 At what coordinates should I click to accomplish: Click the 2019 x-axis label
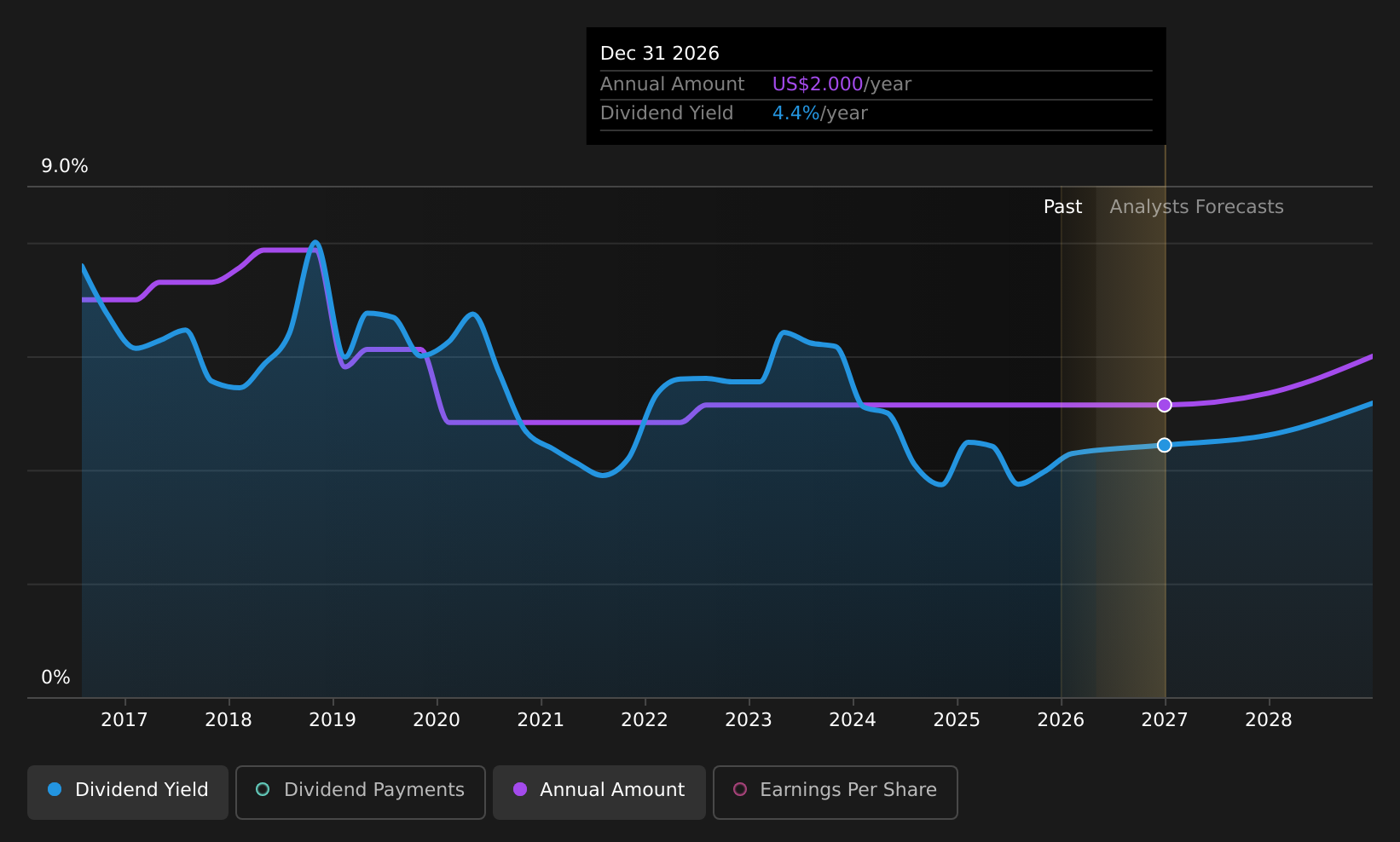coord(333,720)
